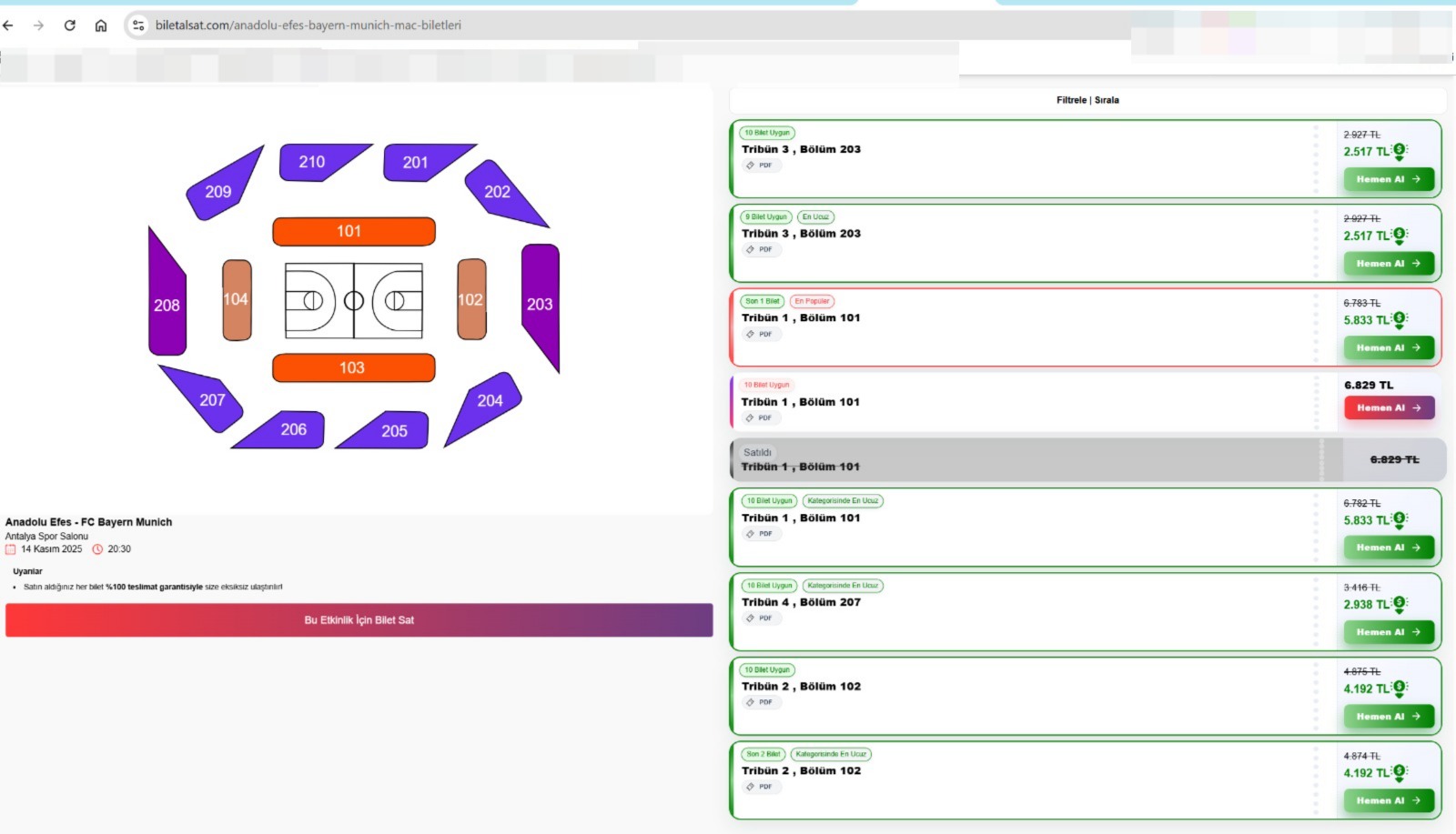Screen dimensions: 1456x834
Task: Click price icon on Kategorisinde En Ucuz Bölüm 101
Action: tap(1400, 519)
